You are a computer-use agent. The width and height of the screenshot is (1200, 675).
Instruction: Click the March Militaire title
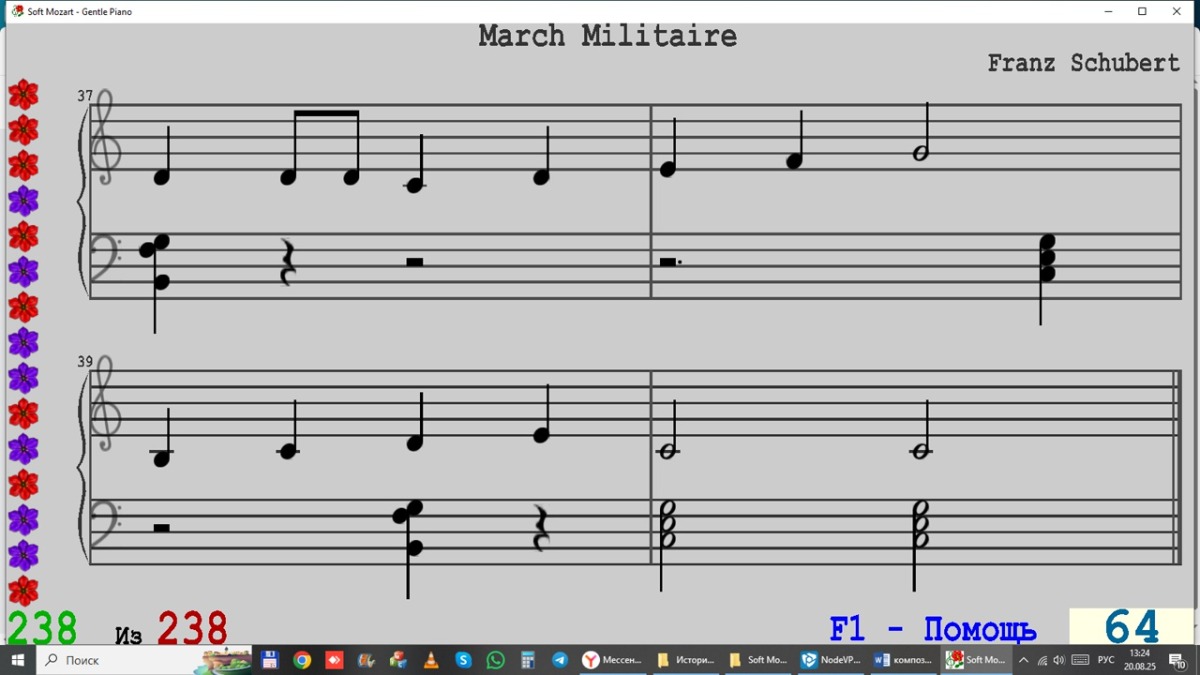point(608,36)
